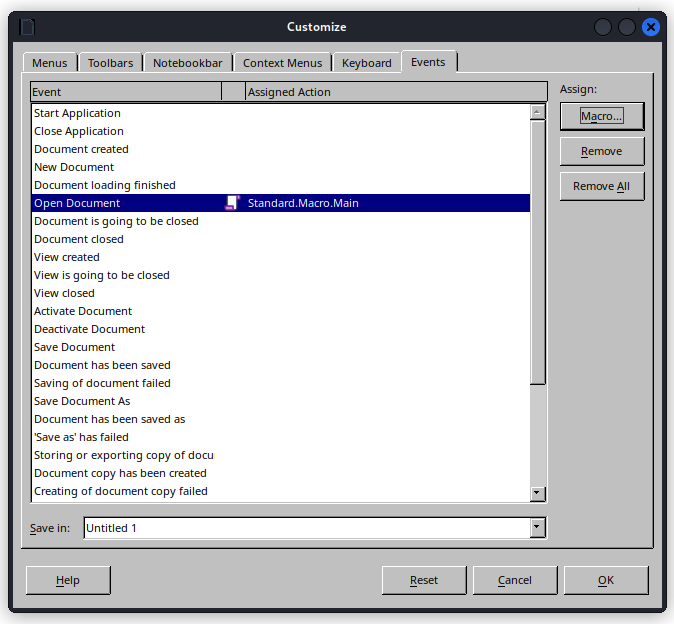
Task: Select the Save Document As event
Action: click(x=82, y=401)
